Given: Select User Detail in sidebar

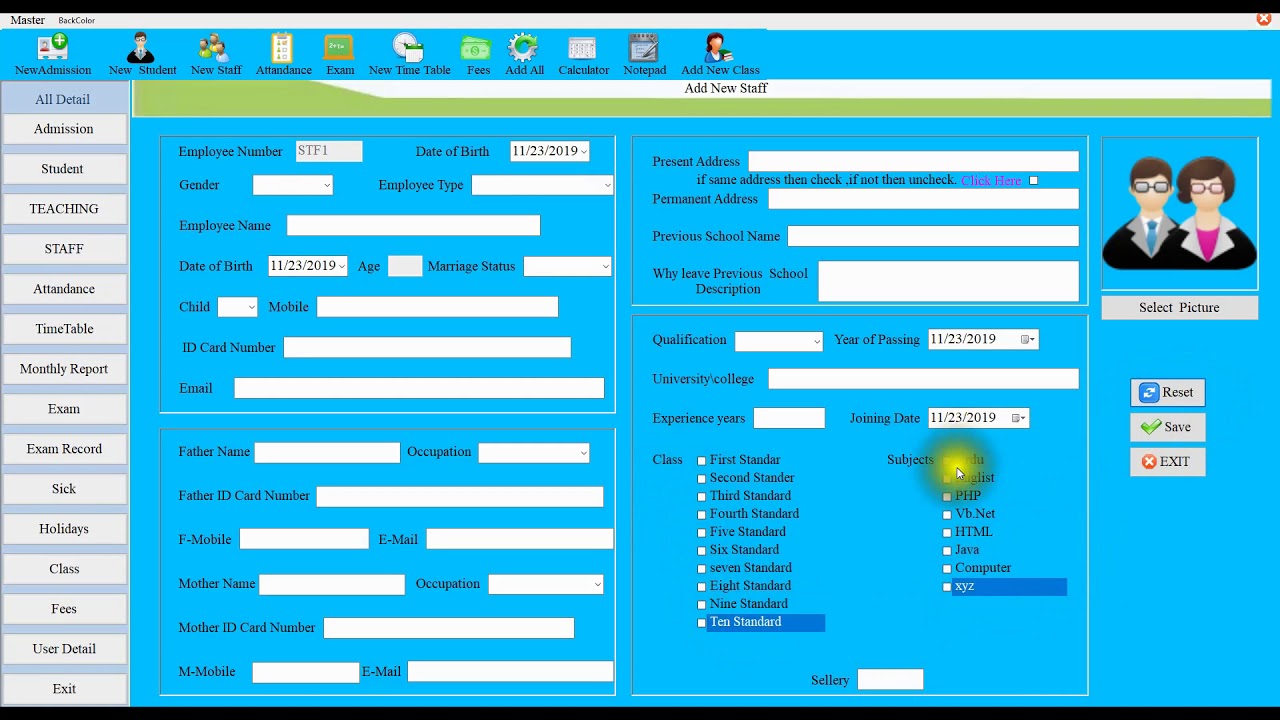Looking at the screenshot, I should [x=64, y=649].
